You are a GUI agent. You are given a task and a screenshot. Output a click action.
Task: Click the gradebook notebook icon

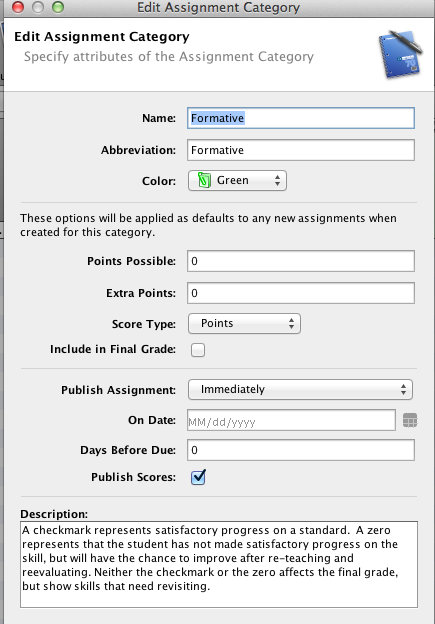coord(400,53)
